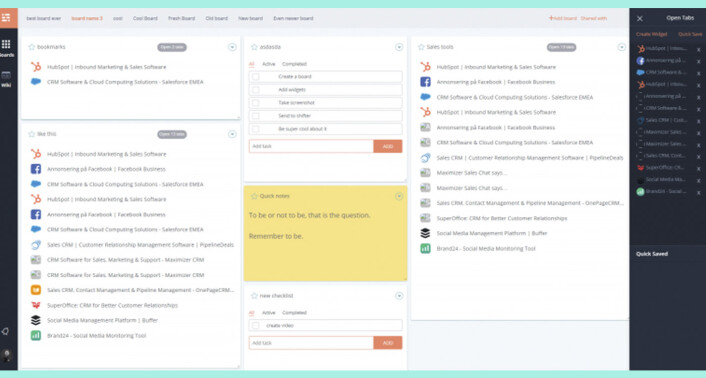706x378 pixels.
Task: Open Buffer stack icon in Sales tools widget
Action: point(425,233)
